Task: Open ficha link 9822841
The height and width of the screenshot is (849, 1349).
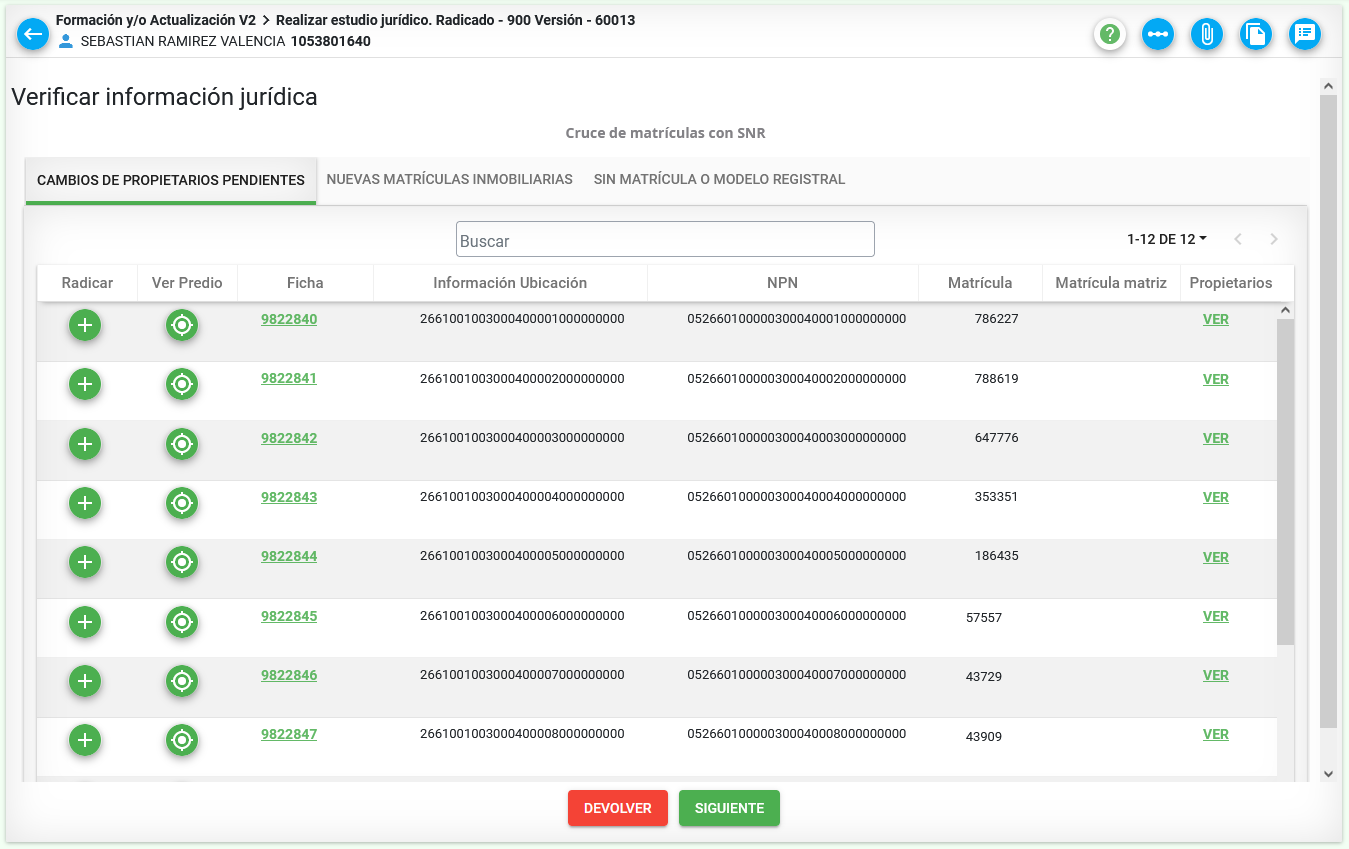Action: 289,379
